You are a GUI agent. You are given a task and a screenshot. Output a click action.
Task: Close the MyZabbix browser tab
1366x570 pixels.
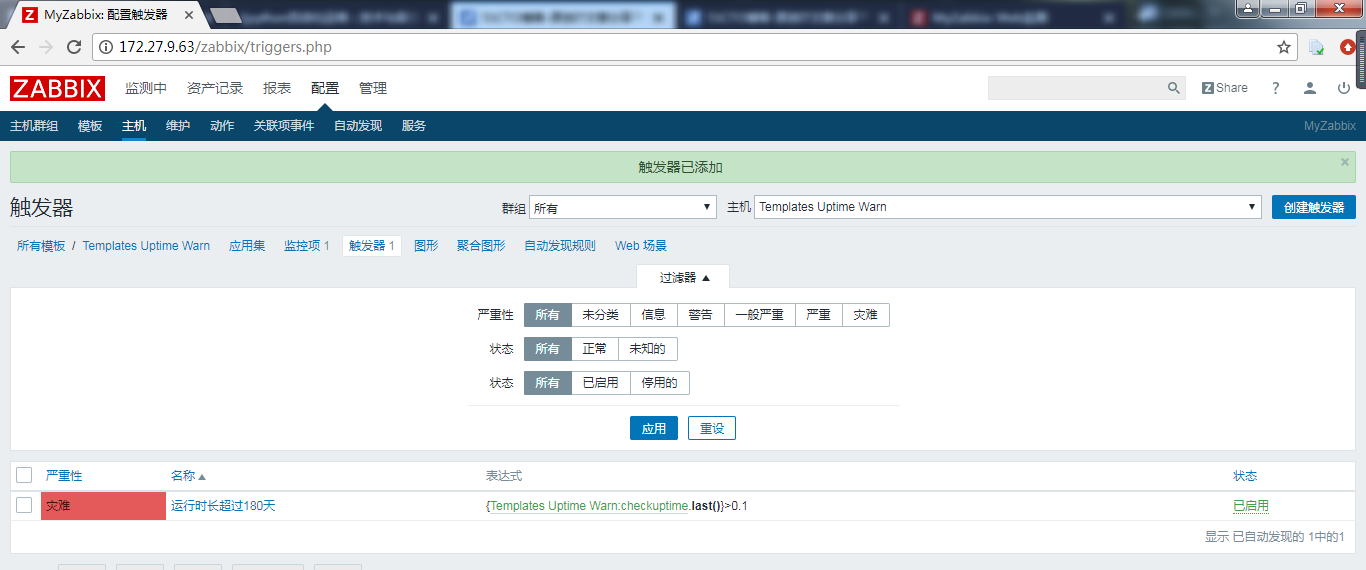coord(189,15)
